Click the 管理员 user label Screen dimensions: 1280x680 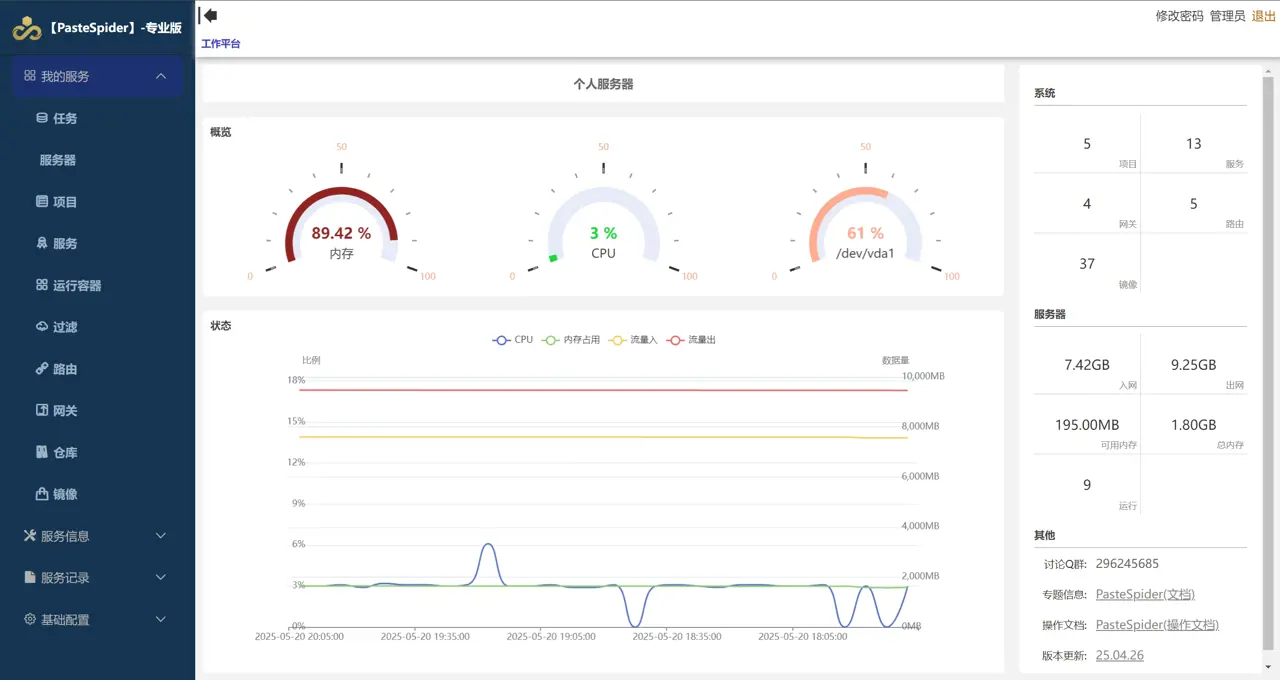pos(1228,16)
